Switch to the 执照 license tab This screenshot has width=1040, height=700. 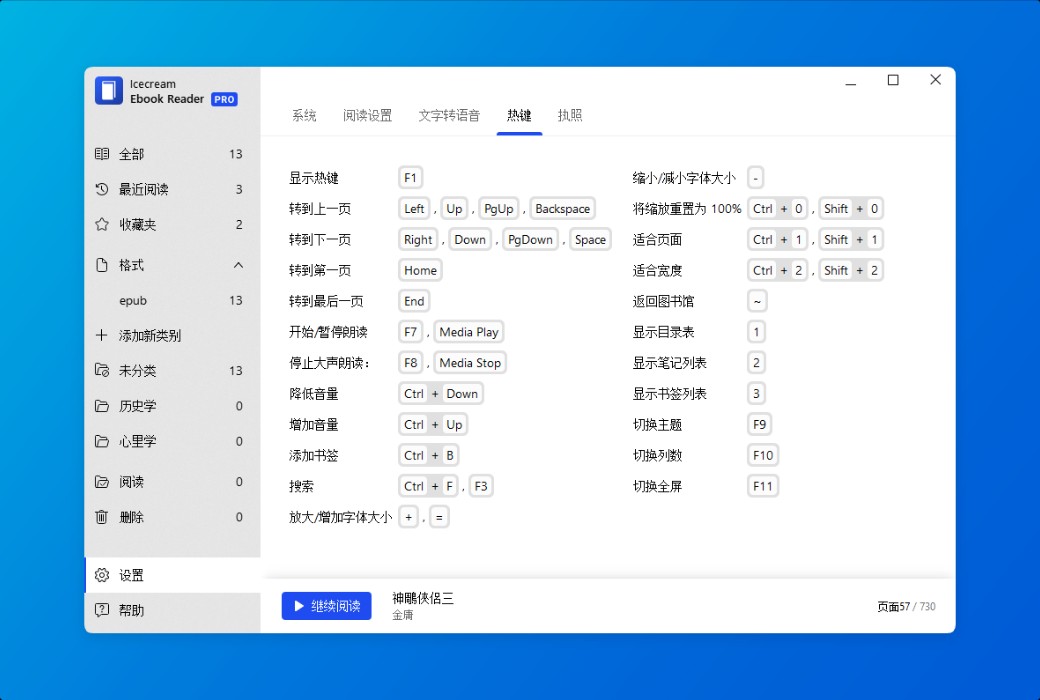click(569, 115)
